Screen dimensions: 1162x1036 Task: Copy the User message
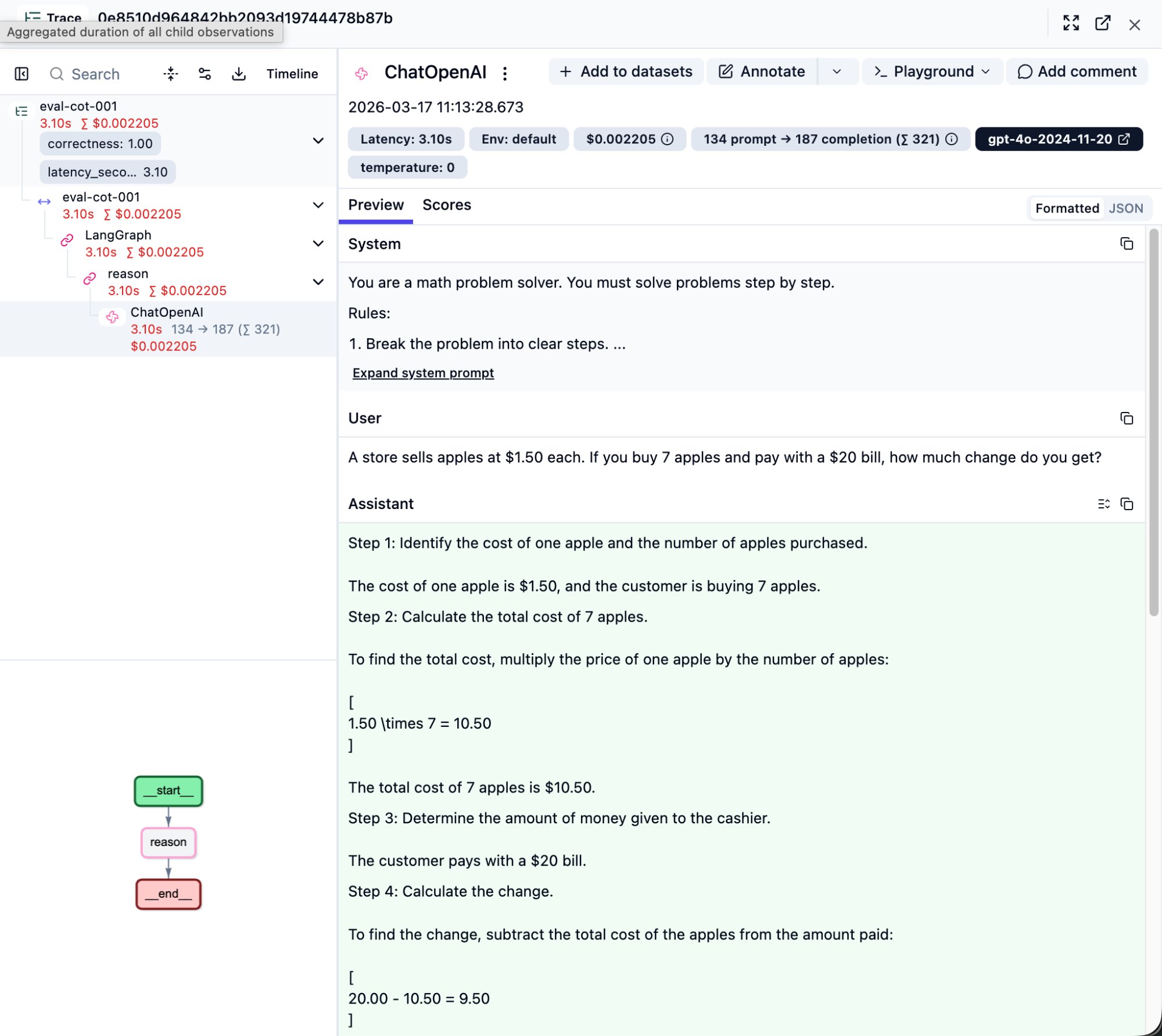tap(1127, 418)
